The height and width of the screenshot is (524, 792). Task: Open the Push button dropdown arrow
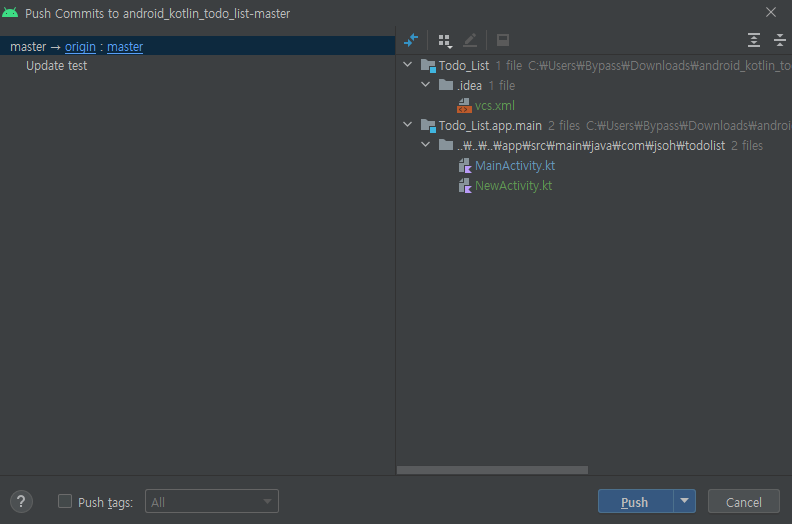point(684,501)
